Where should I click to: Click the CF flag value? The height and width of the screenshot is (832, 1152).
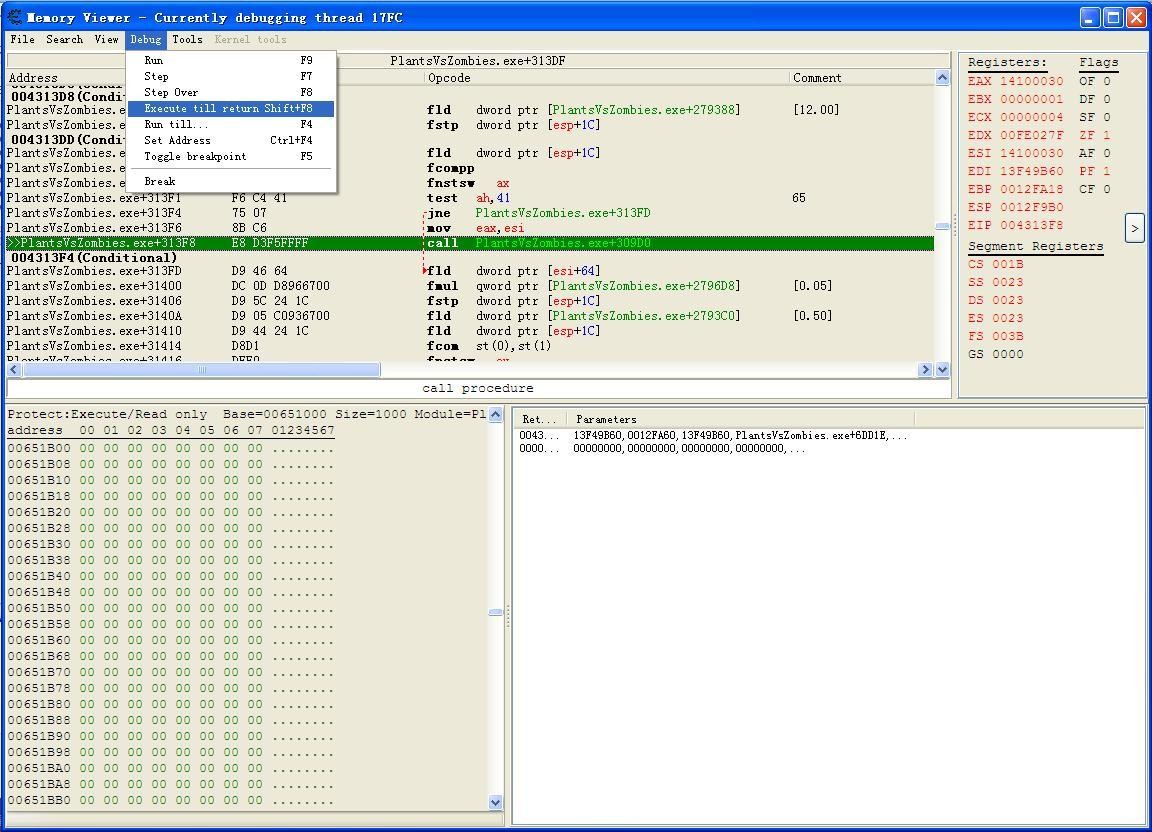click(x=1106, y=190)
